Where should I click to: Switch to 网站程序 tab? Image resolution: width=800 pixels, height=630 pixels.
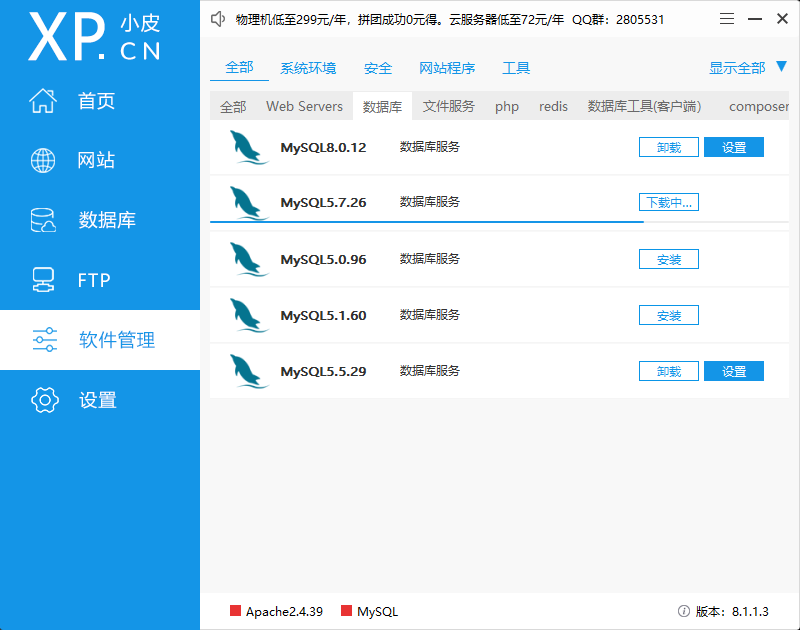click(x=447, y=68)
